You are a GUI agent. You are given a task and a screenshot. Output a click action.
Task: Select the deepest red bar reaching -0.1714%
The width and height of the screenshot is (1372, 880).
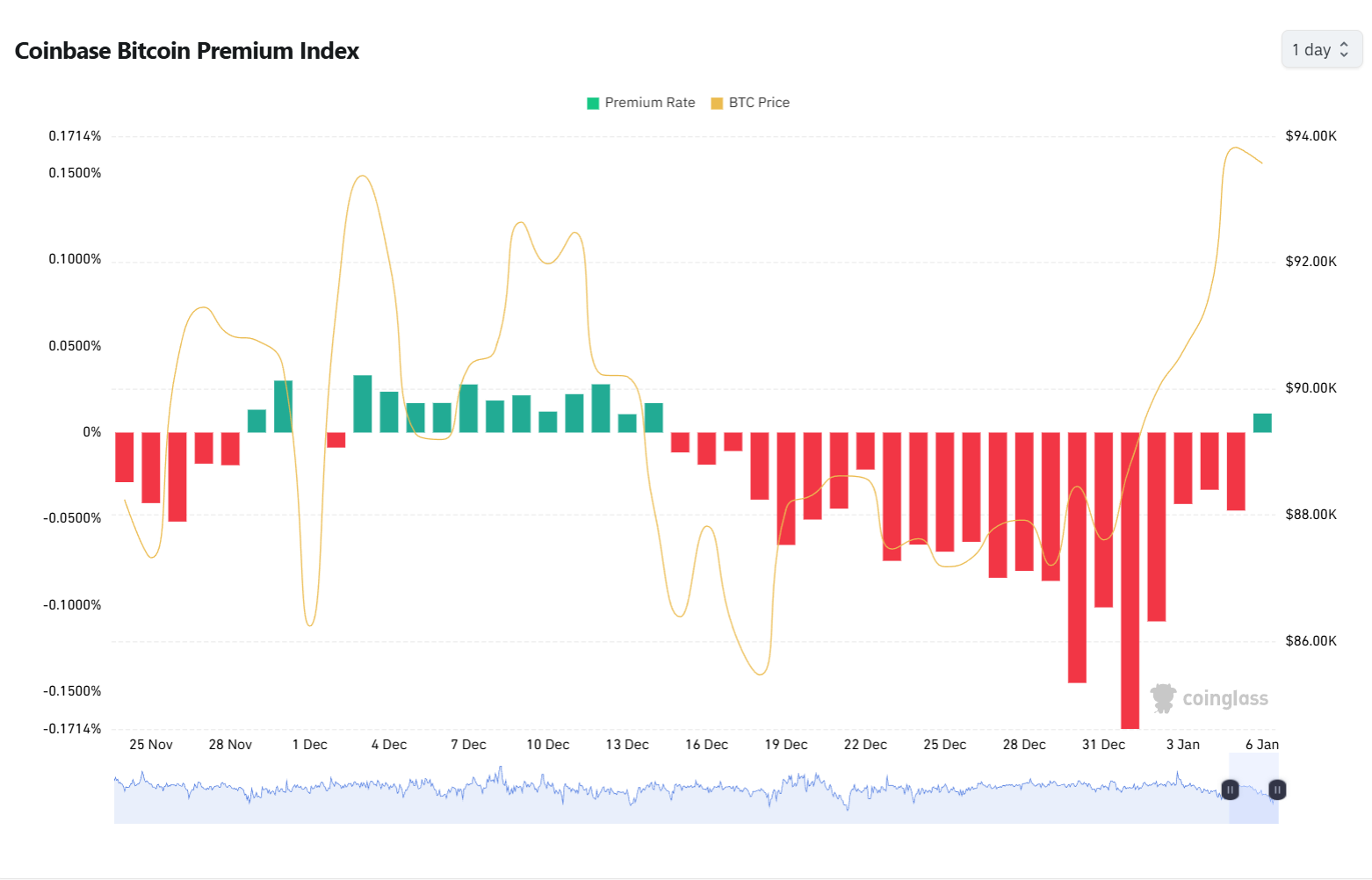pyautogui.click(x=1130, y=580)
